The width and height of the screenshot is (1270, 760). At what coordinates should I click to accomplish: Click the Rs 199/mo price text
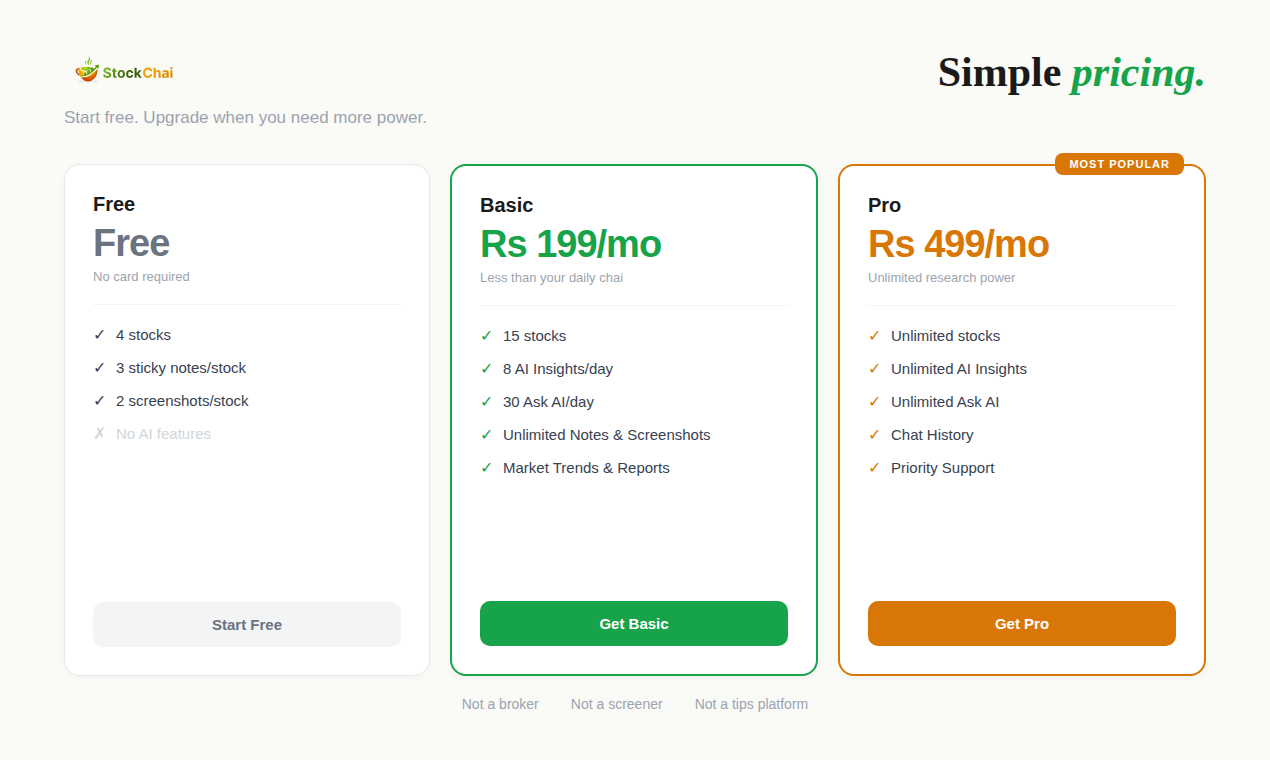[x=570, y=244]
